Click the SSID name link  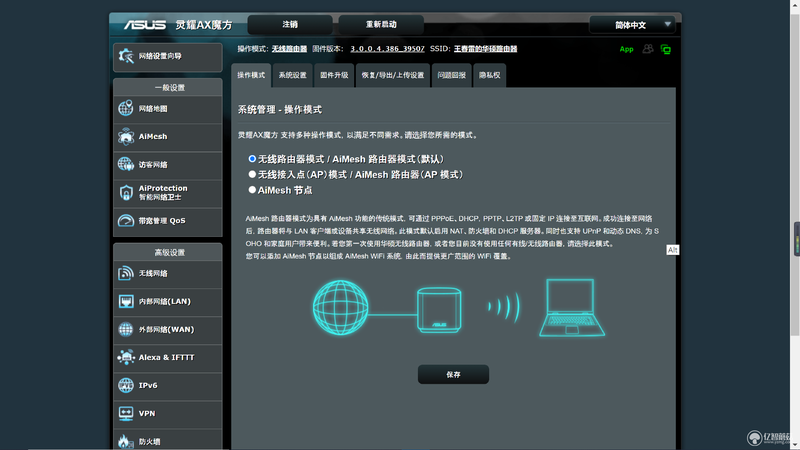(485, 49)
